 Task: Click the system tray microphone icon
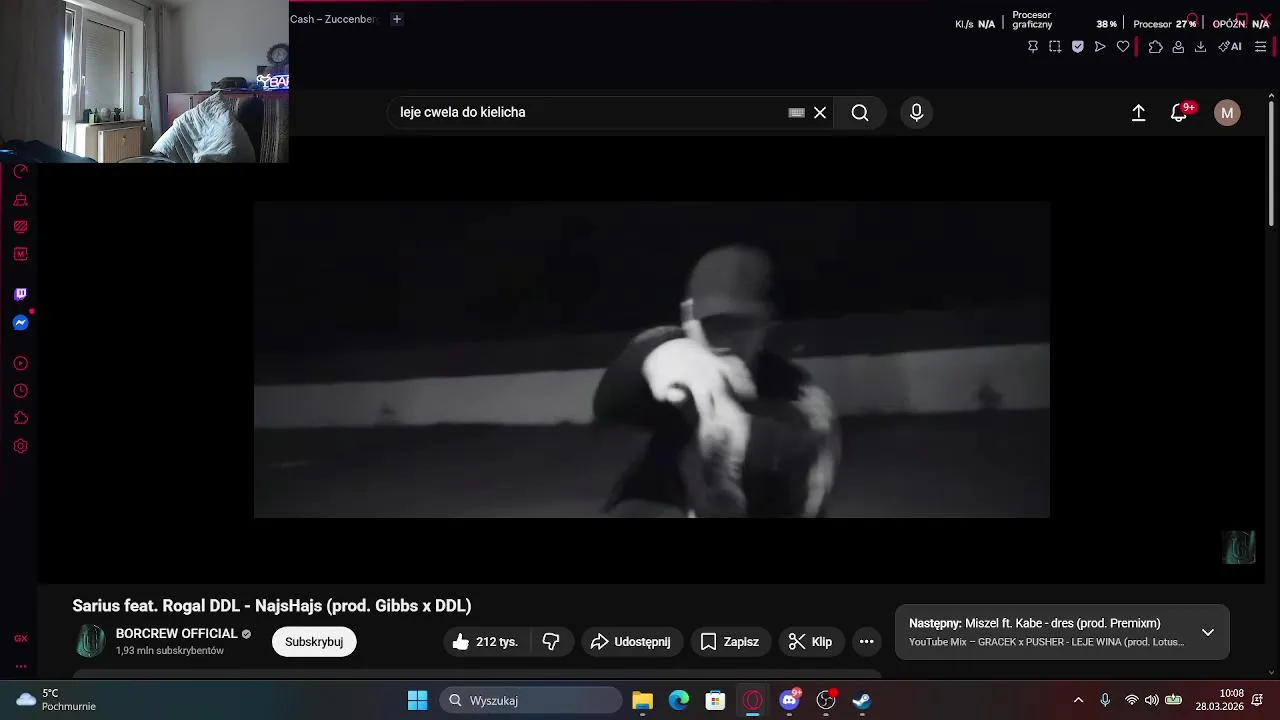pyautogui.click(x=1105, y=700)
